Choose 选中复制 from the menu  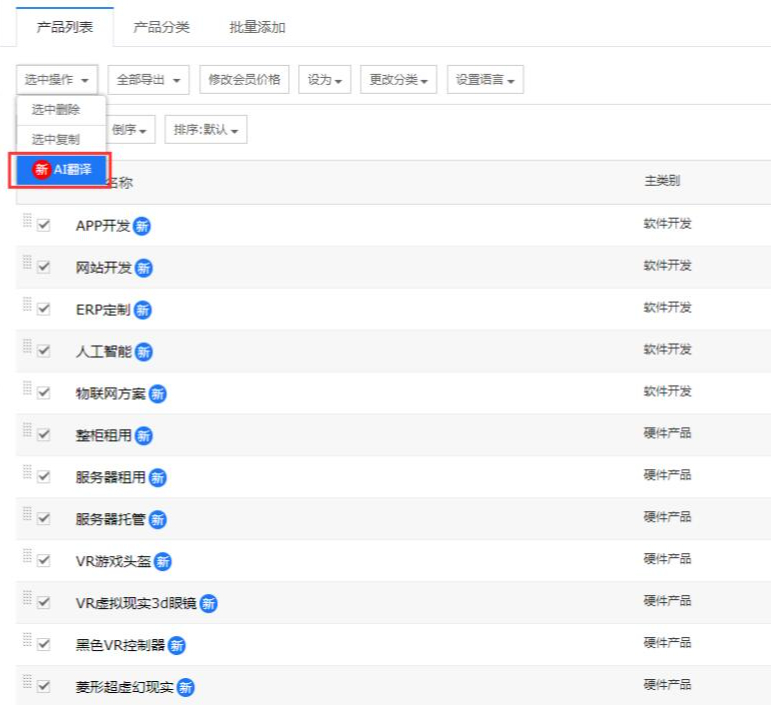tap(61, 140)
